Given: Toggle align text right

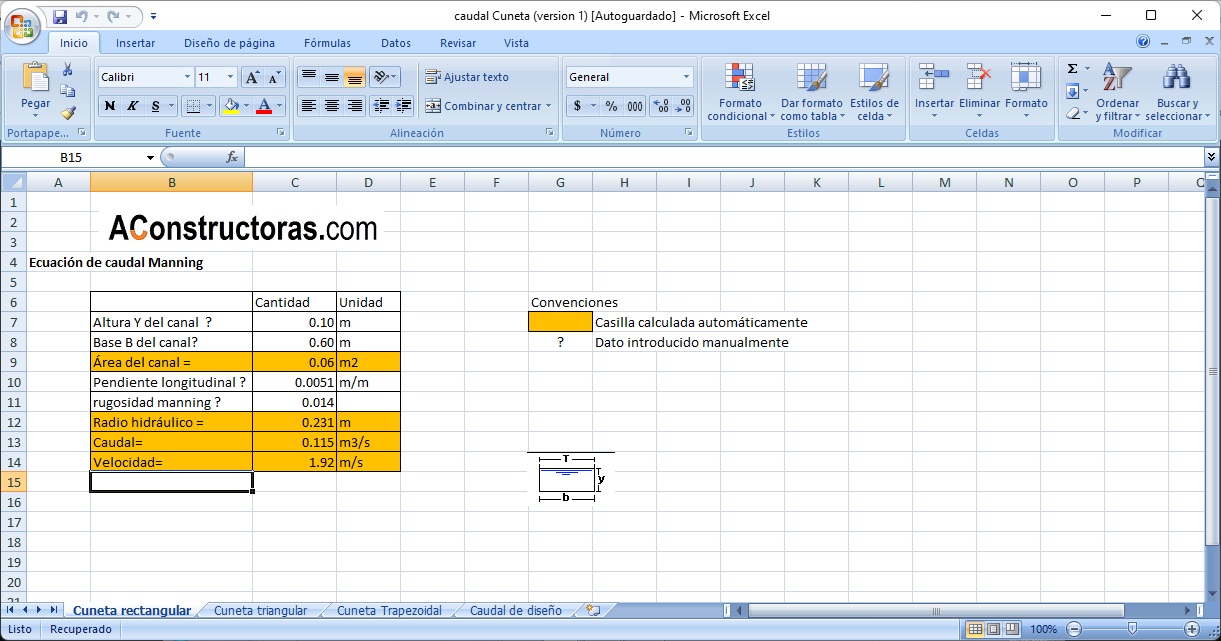Looking at the screenshot, I should (x=355, y=106).
